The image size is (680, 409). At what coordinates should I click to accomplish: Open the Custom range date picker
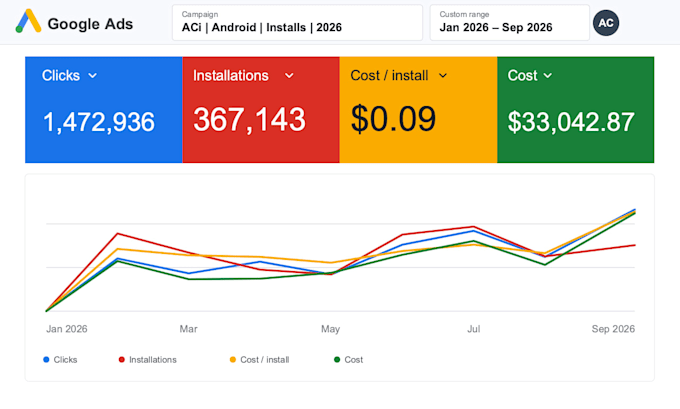pos(510,23)
